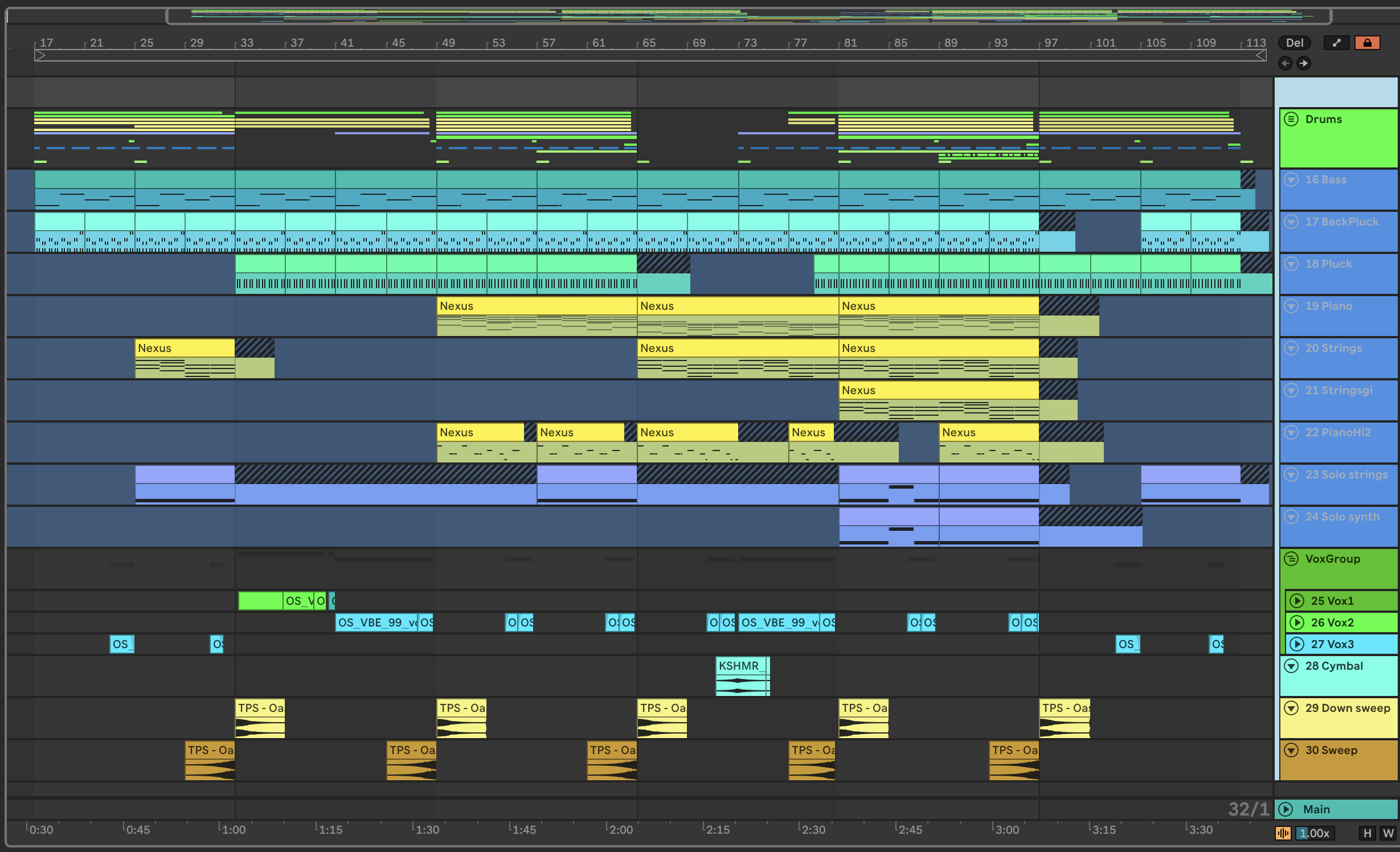Click the W optimize width button
The height and width of the screenshot is (852, 1400).
(x=1388, y=833)
